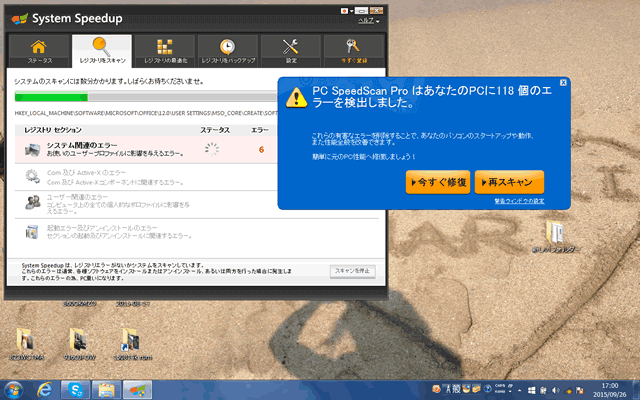The width and height of the screenshot is (640, 400).
Task: Open the ステータス home tab
Action: click(39, 51)
